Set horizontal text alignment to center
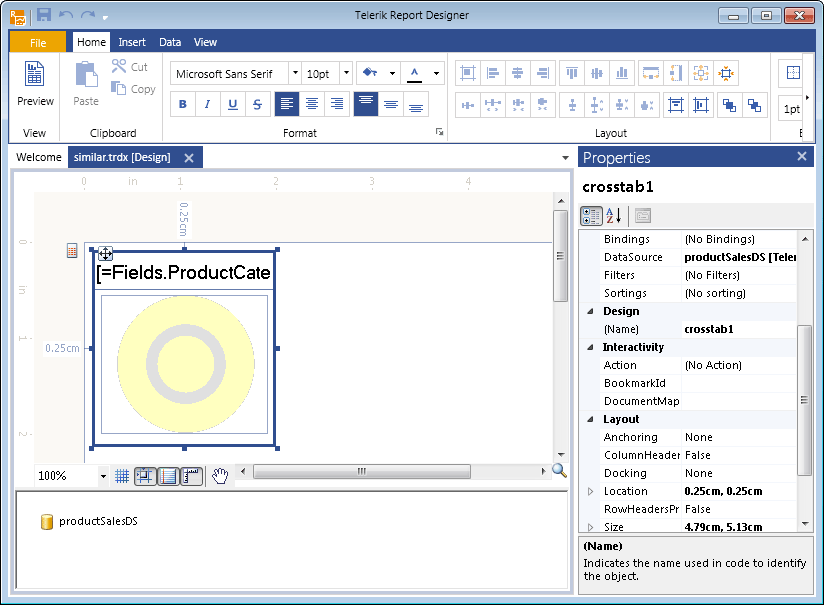The height and width of the screenshot is (605, 824). tap(312, 104)
